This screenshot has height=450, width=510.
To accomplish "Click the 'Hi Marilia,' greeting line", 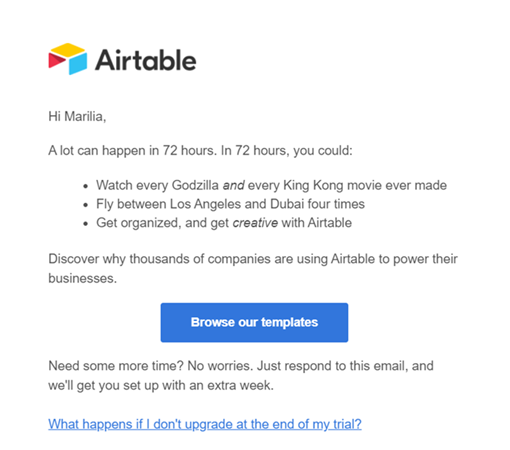I will click(x=77, y=117).
